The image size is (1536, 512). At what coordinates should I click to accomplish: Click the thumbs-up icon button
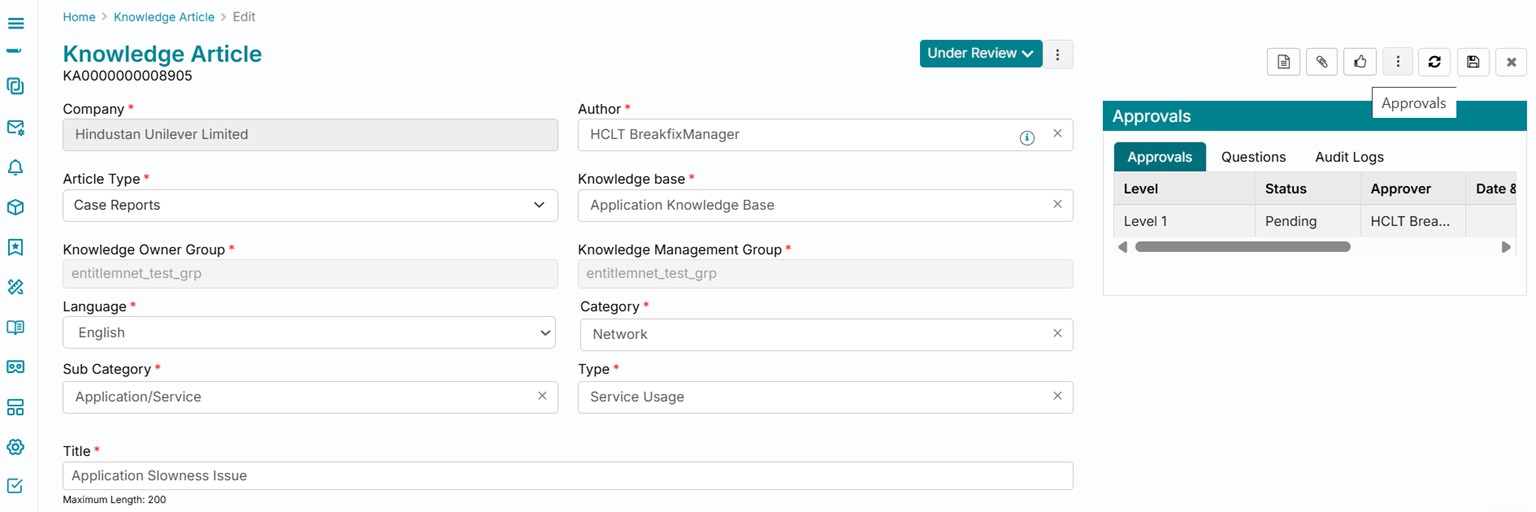(1360, 62)
